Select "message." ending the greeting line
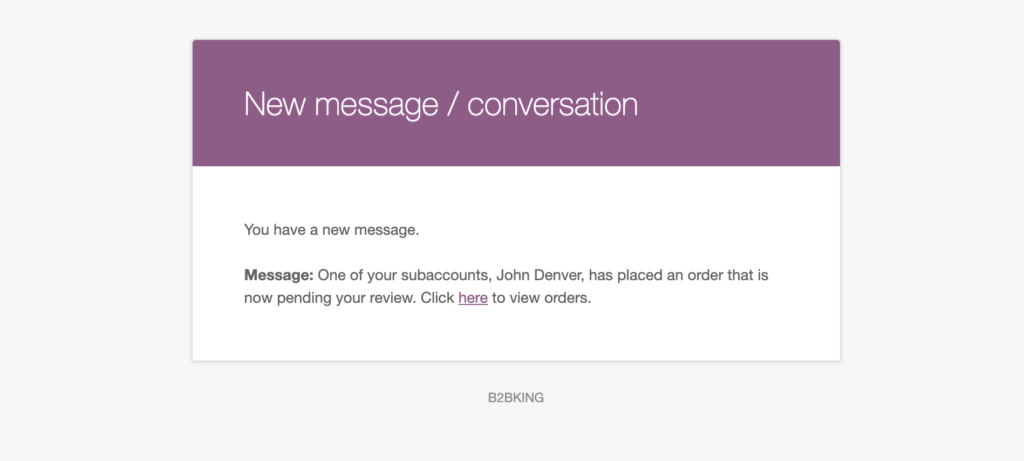Image resolution: width=1024 pixels, height=461 pixels. (389, 230)
